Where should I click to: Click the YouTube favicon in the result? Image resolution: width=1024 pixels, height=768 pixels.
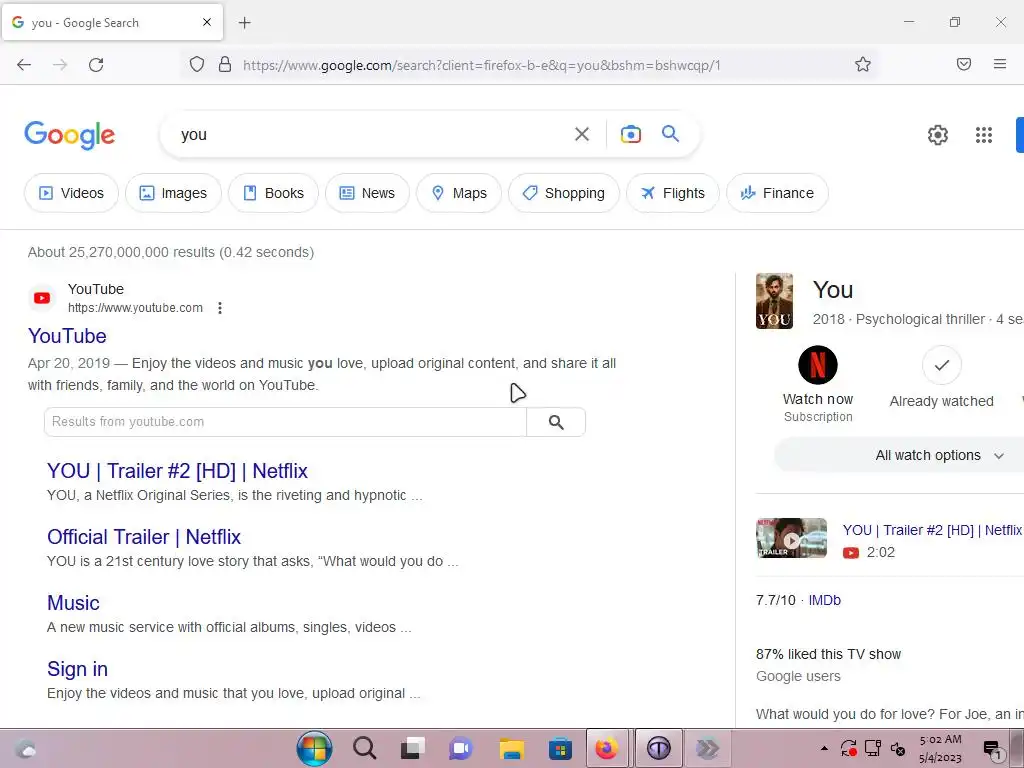point(42,298)
